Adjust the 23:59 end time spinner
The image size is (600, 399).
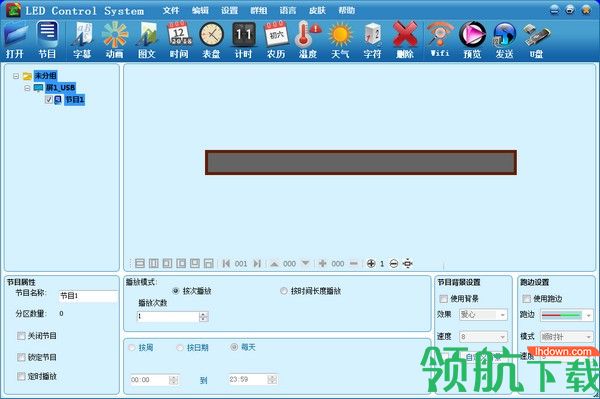click(272, 379)
